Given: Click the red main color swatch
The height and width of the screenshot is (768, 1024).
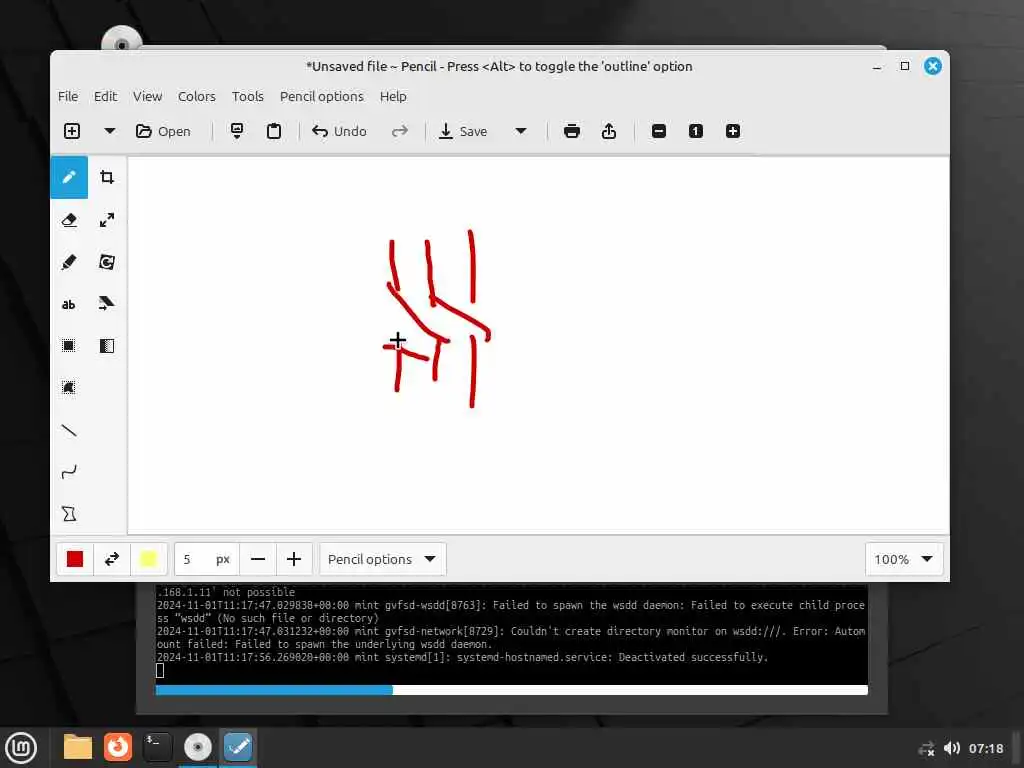Looking at the screenshot, I should 75,559.
